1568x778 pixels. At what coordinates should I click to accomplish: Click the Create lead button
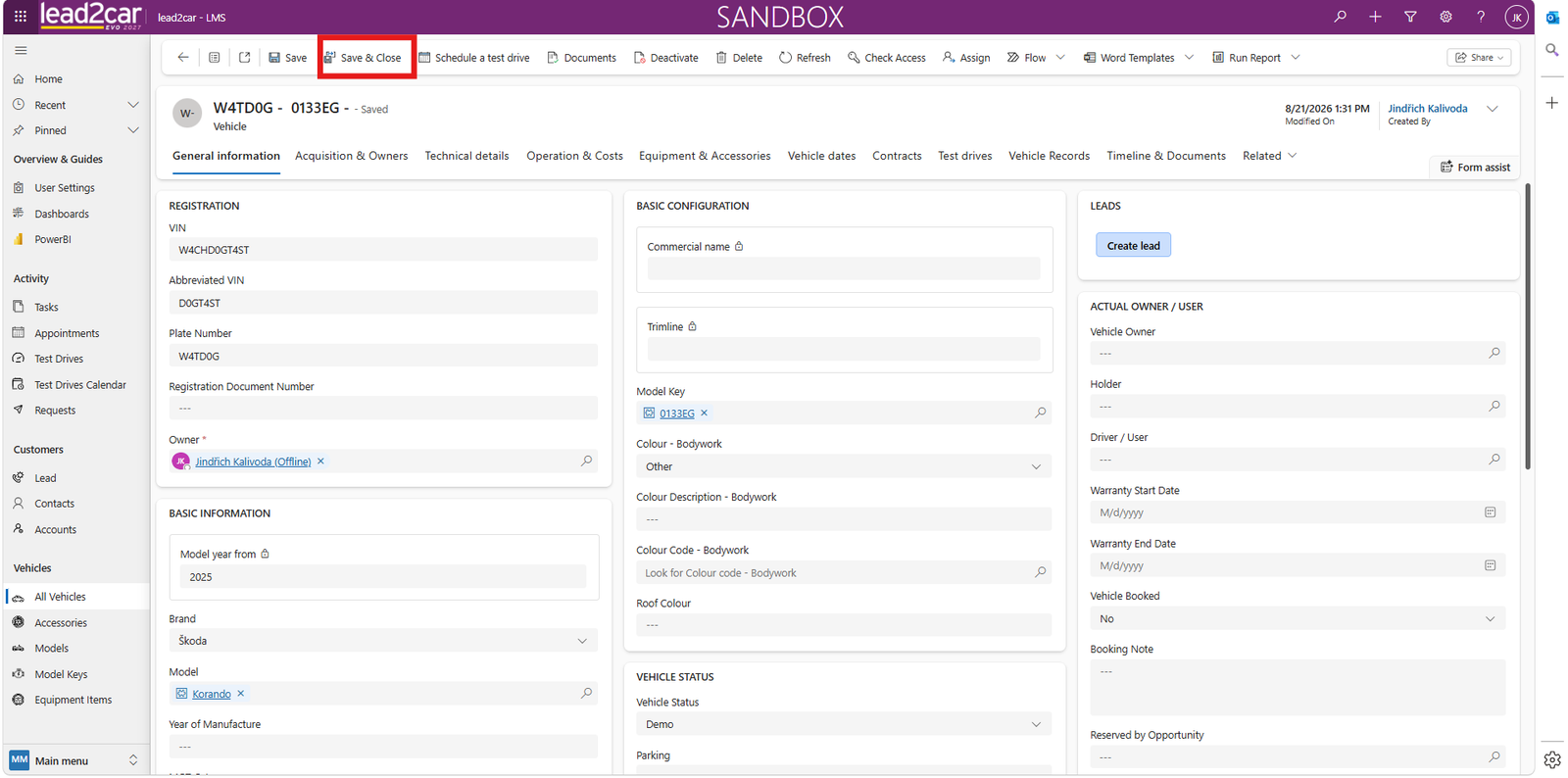(x=1133, y=245)
